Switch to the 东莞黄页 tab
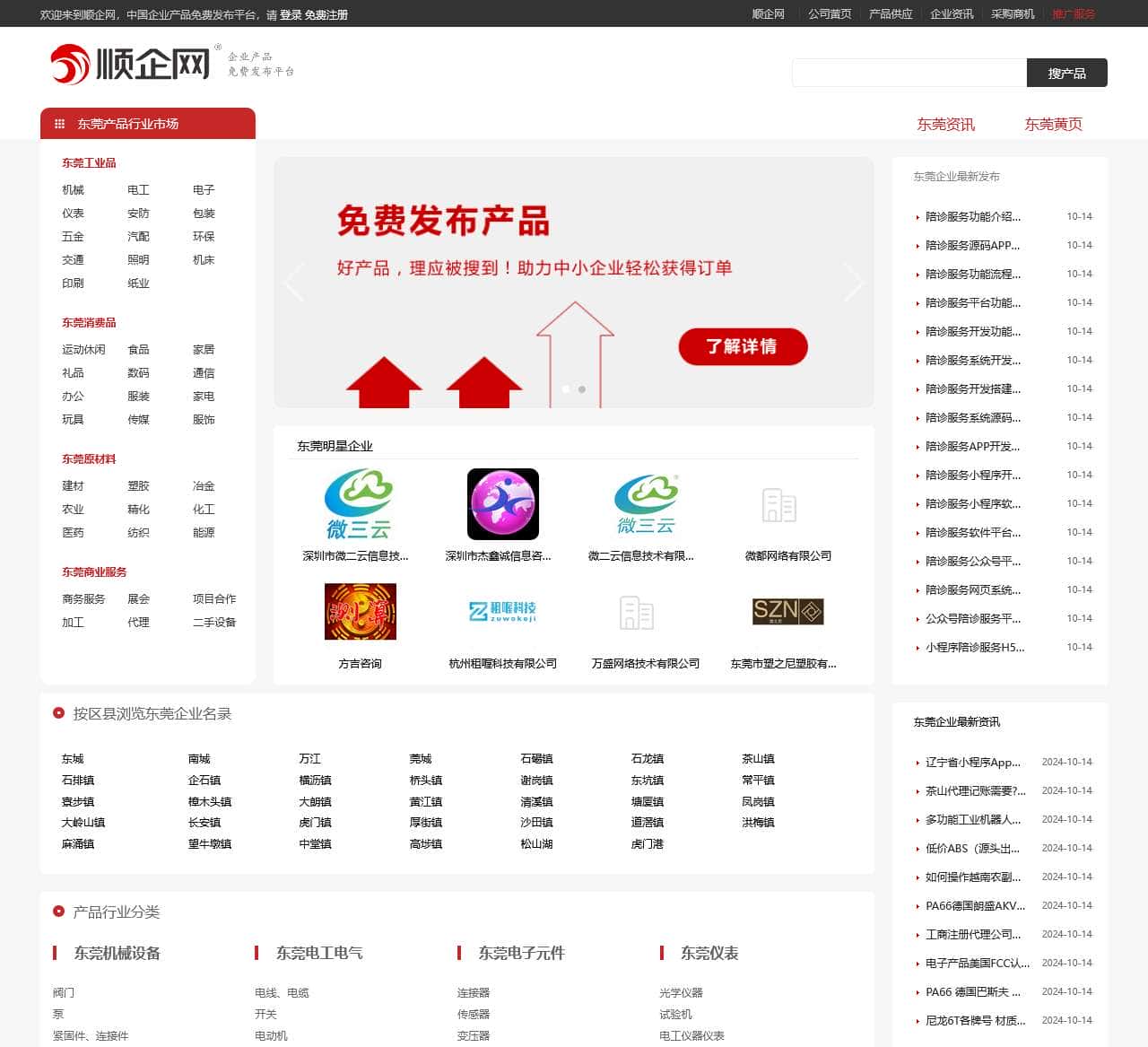 pyautogui.click(x=1053, y=125)
